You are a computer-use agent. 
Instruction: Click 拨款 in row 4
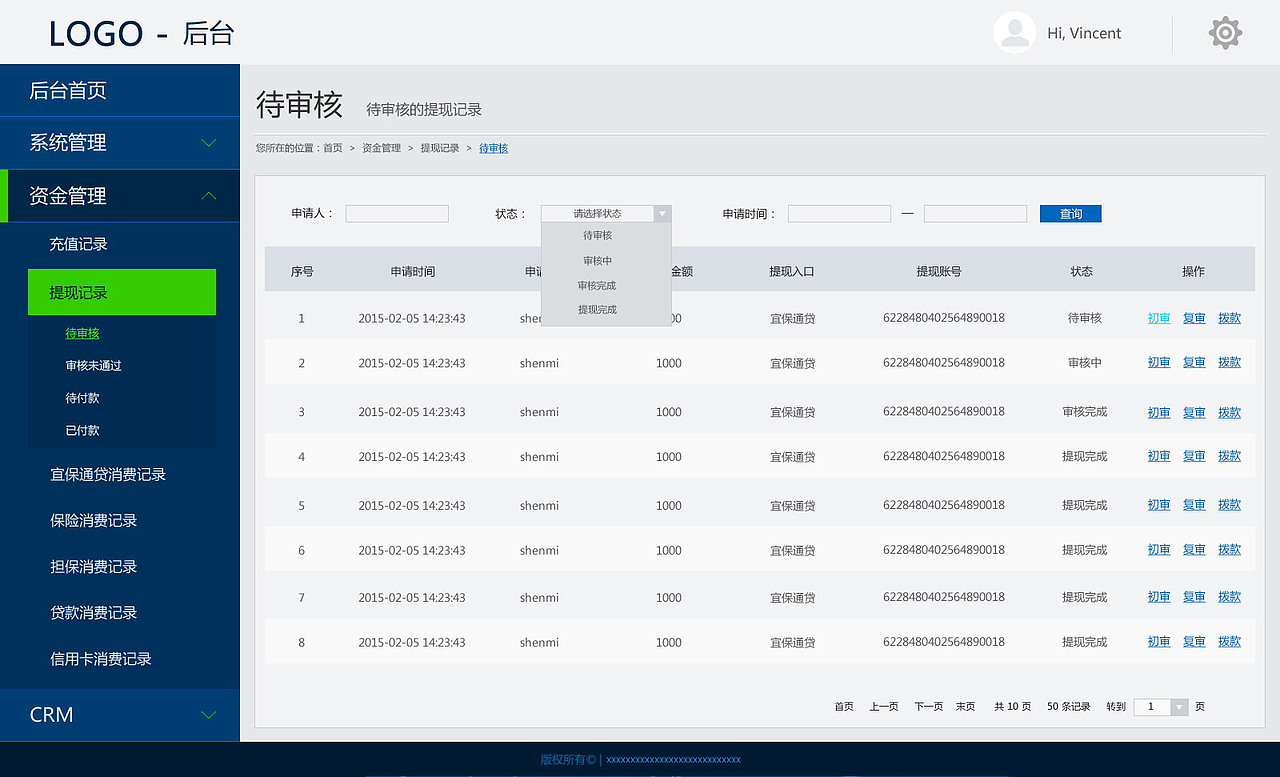(x=1229, y=456)
